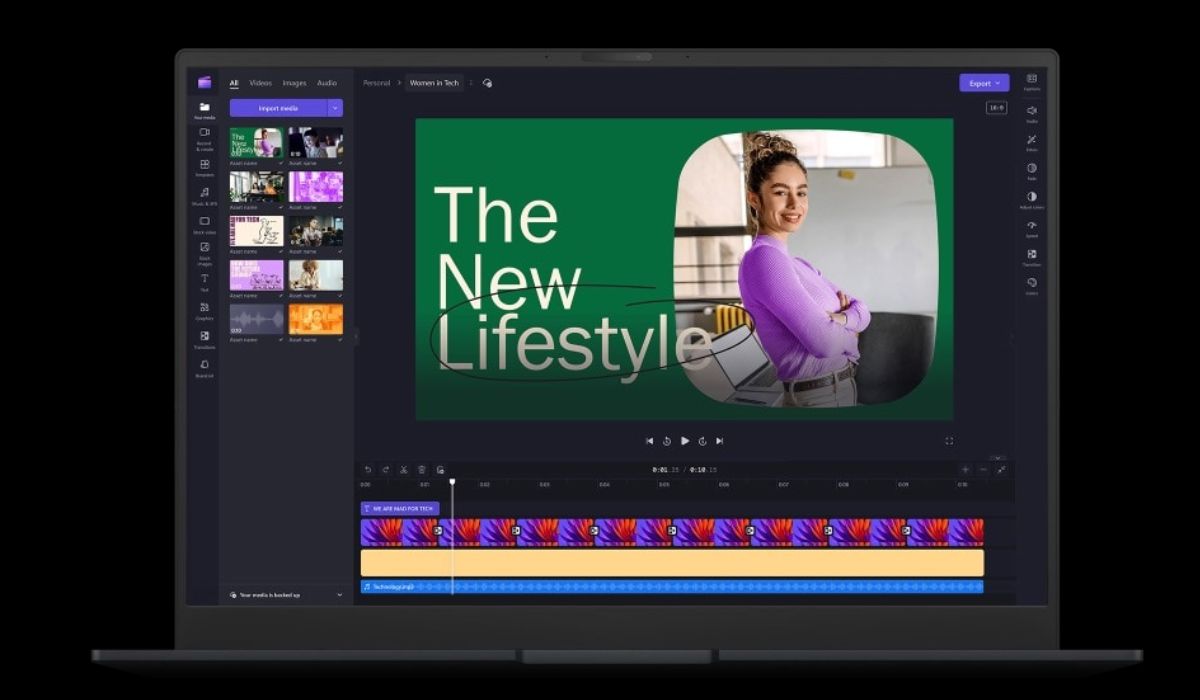
Task: Open the Templates sidebar section
Action: [204, 167]
